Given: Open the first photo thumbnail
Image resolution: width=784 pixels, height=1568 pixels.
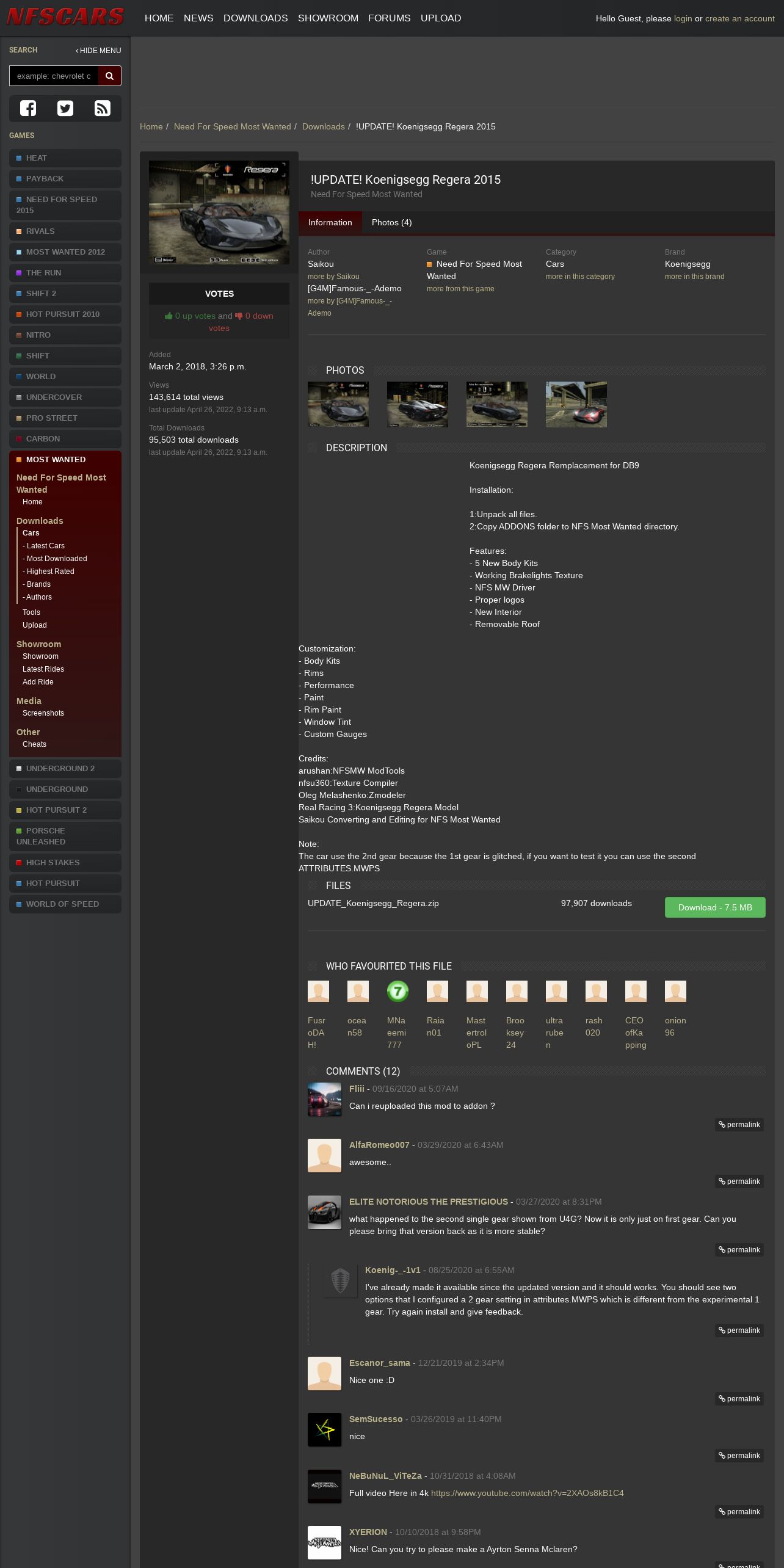Looking at the screenshot, I should coord(338,404).
